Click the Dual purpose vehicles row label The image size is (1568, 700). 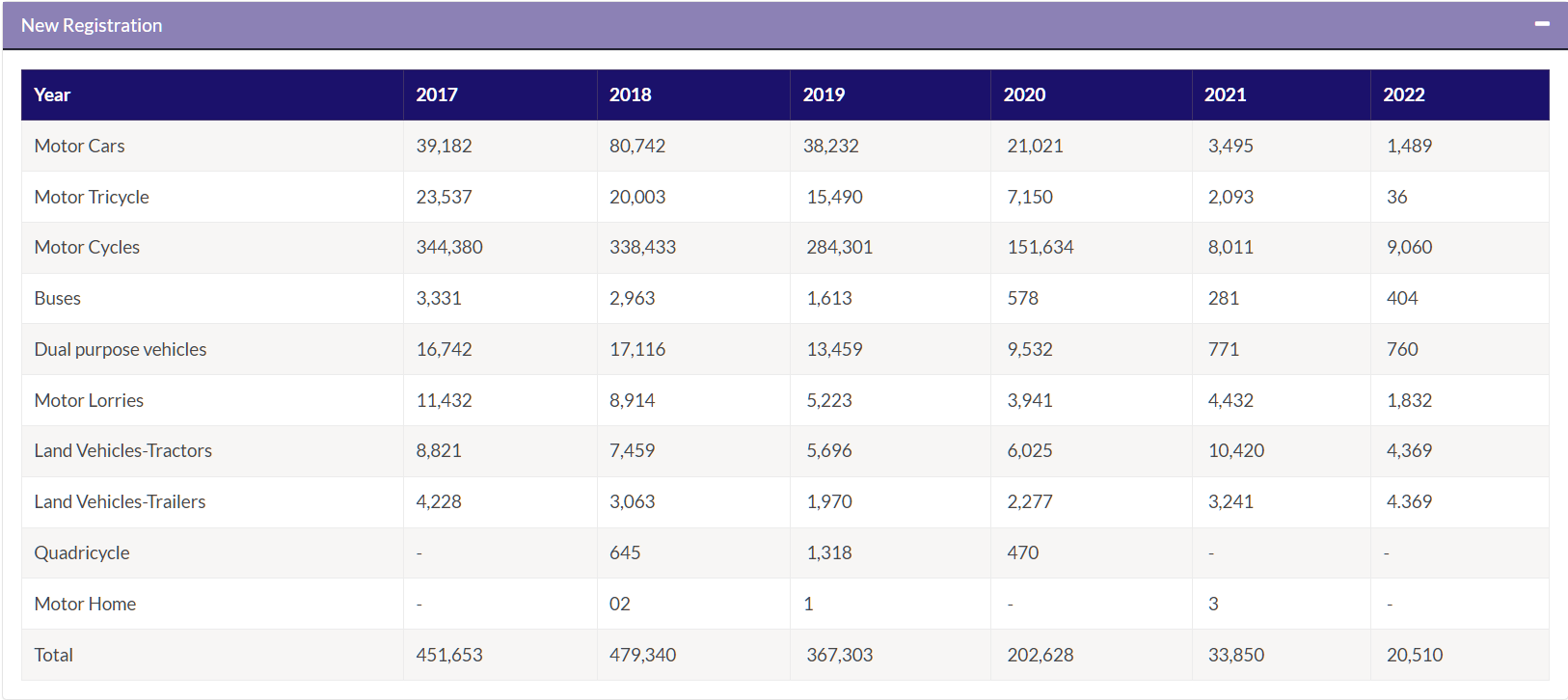(121, 349)
